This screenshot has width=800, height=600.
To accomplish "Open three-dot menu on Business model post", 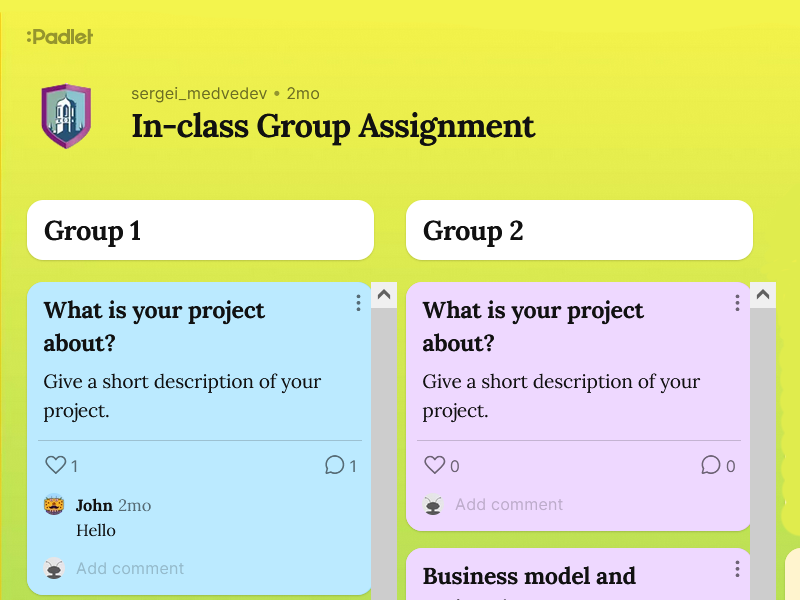I will [737, 569].
